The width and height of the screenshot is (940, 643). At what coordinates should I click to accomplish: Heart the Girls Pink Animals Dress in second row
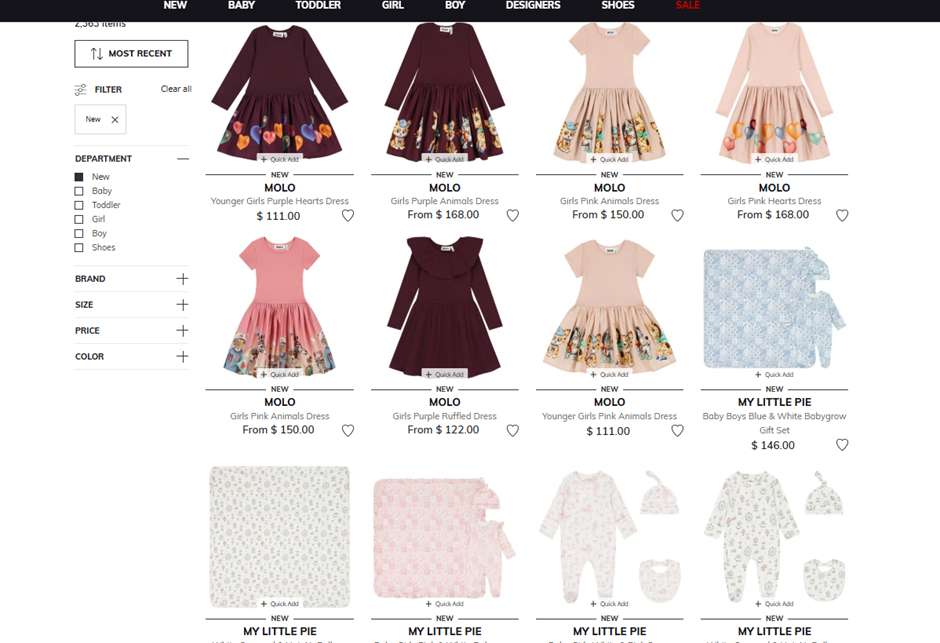tap(348, 431)
